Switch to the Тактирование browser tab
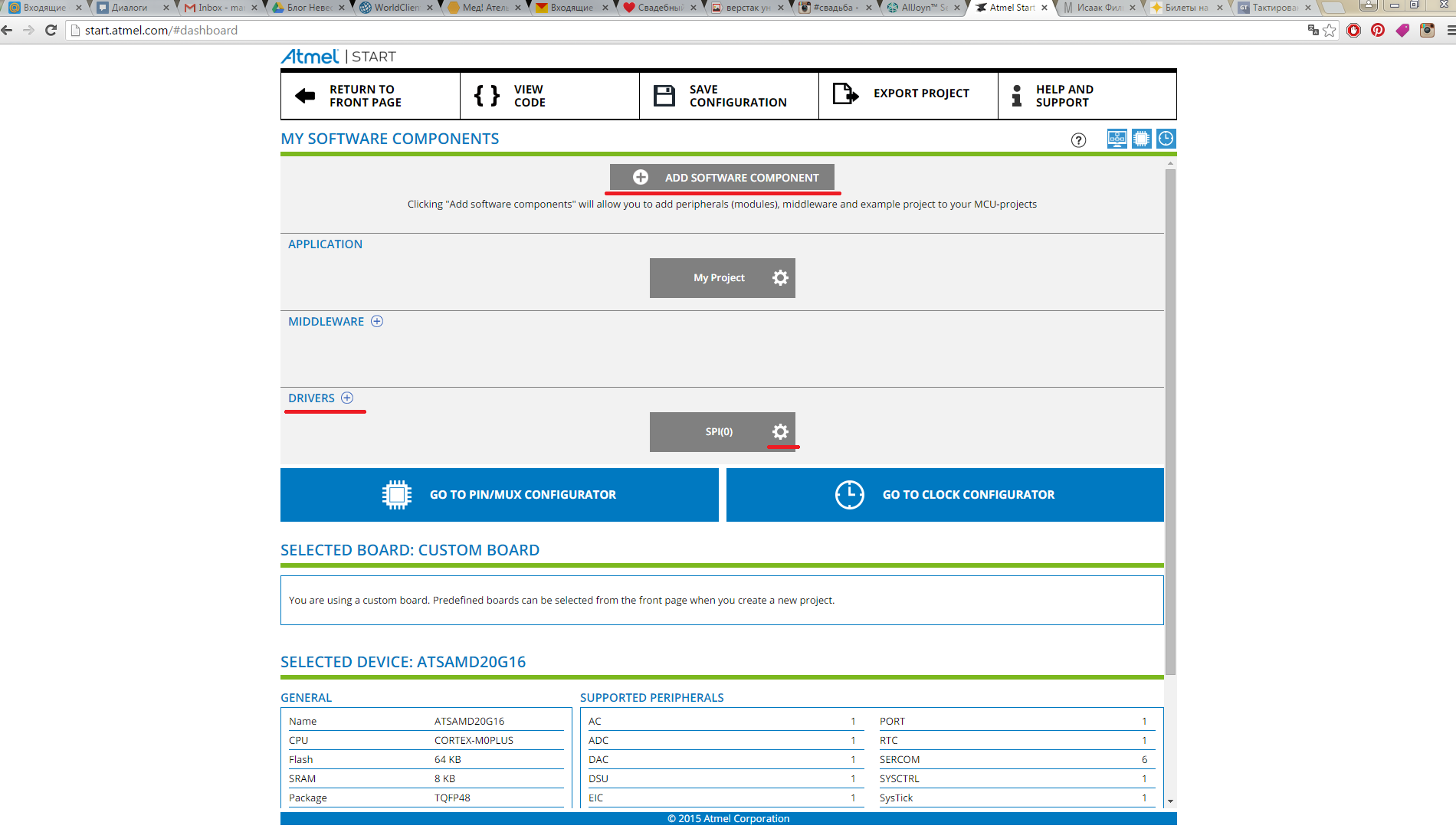This screenshot has height=832, width=1456. (1274, 8)
